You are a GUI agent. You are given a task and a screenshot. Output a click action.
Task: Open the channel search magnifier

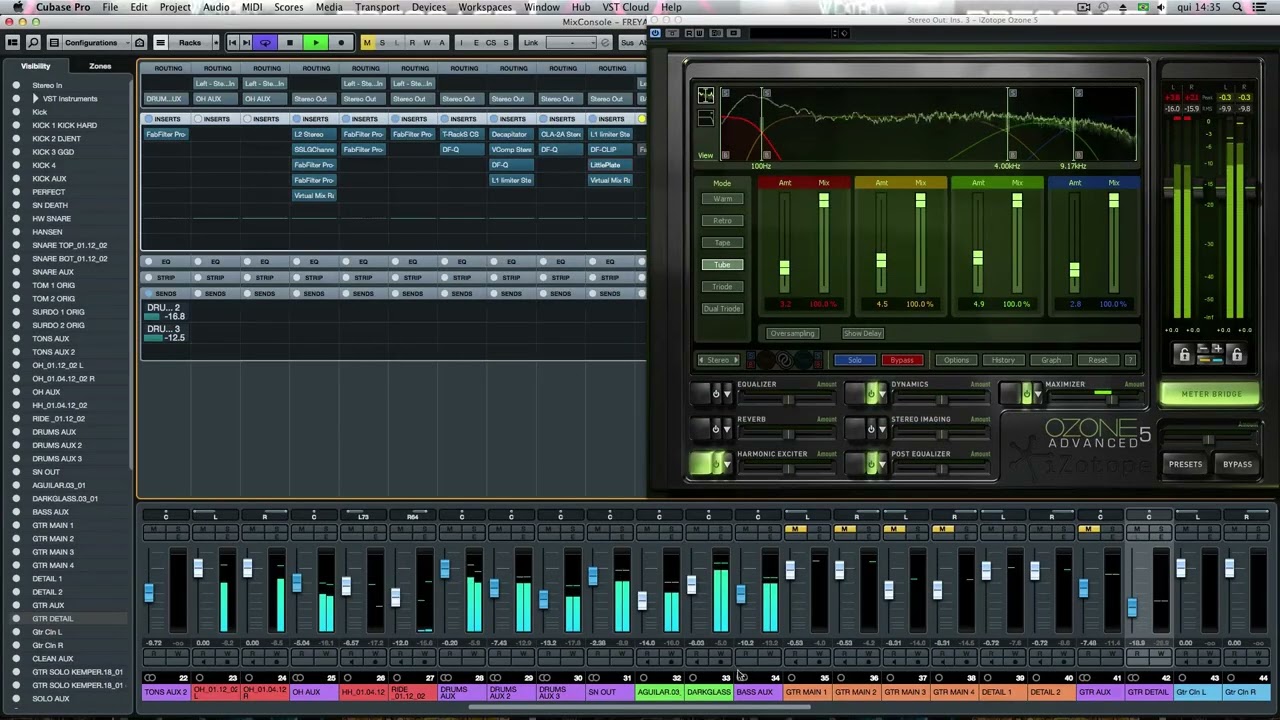(33, 43)
